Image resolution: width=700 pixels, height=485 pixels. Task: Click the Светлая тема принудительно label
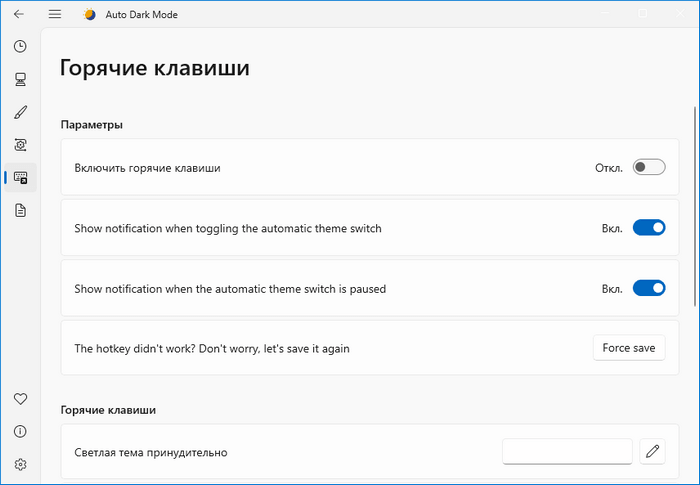(x=150, y=452)
